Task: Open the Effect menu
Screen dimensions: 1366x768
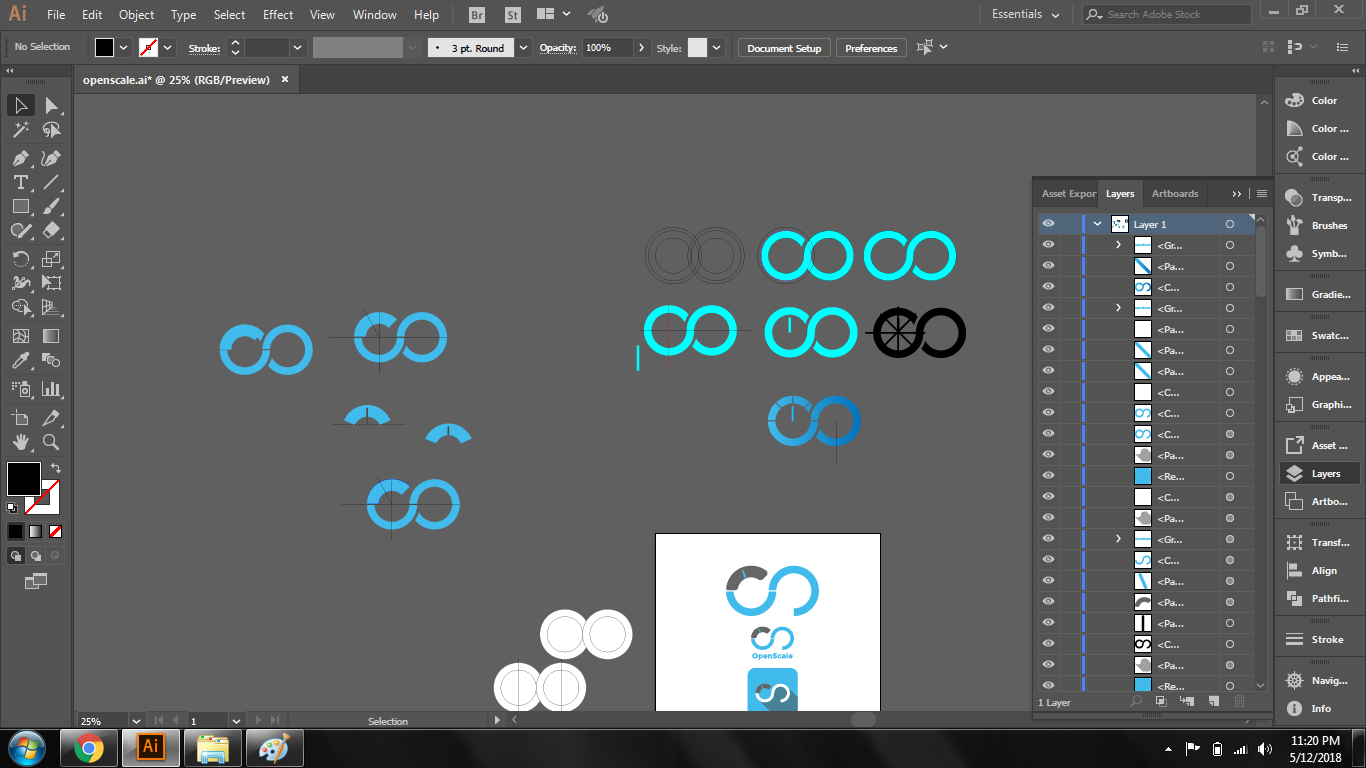Action: [278, 15]
